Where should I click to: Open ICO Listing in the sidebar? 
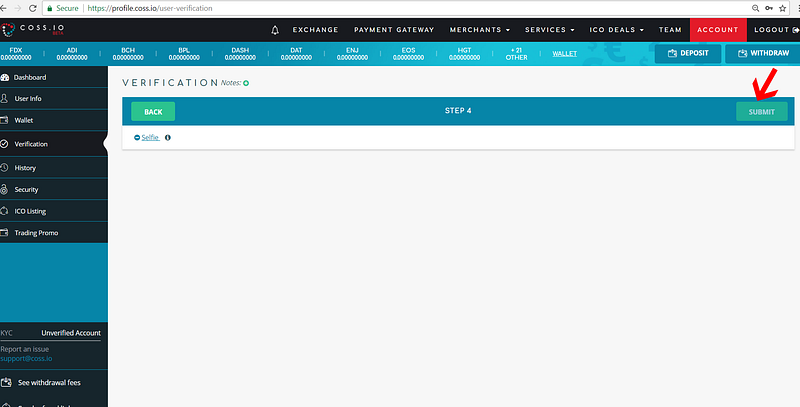pyautogui.click(x=54, y=211)
